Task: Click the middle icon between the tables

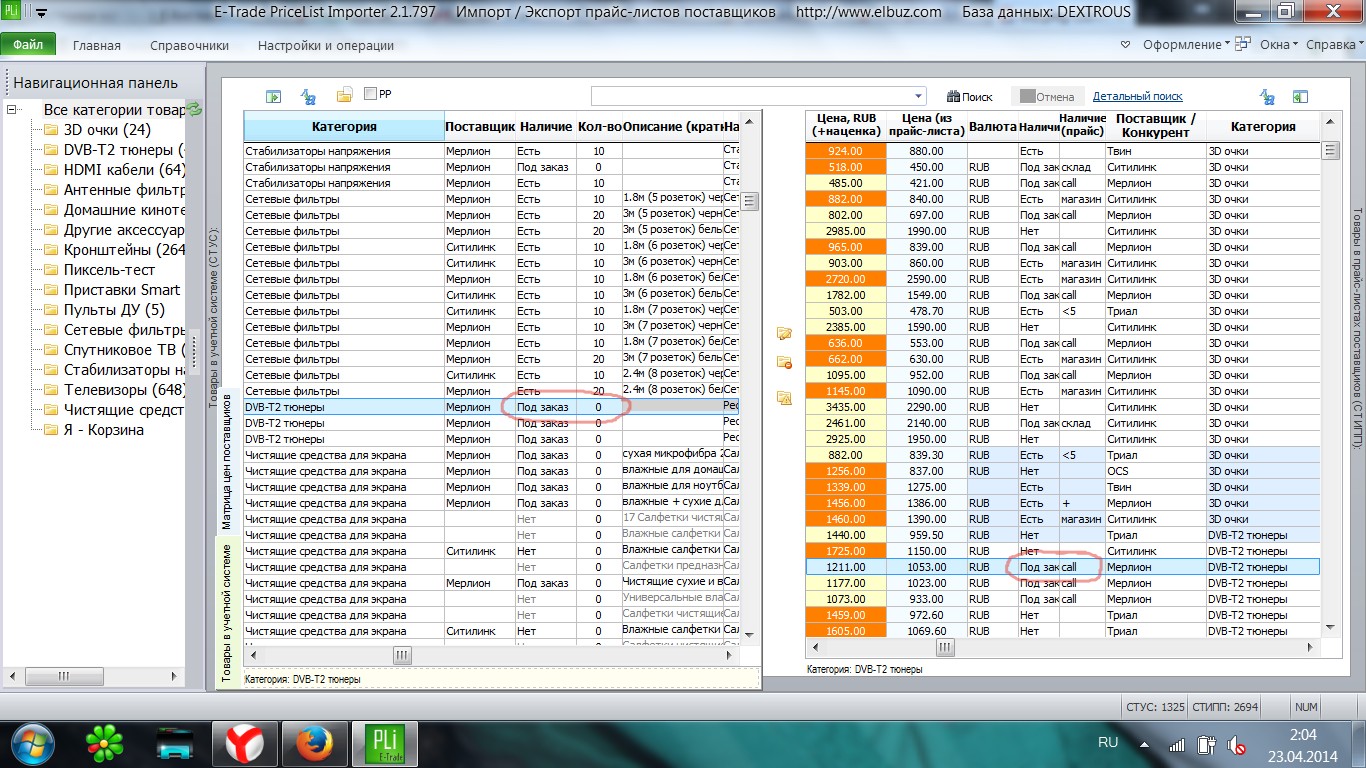Action: pos(784,363)
